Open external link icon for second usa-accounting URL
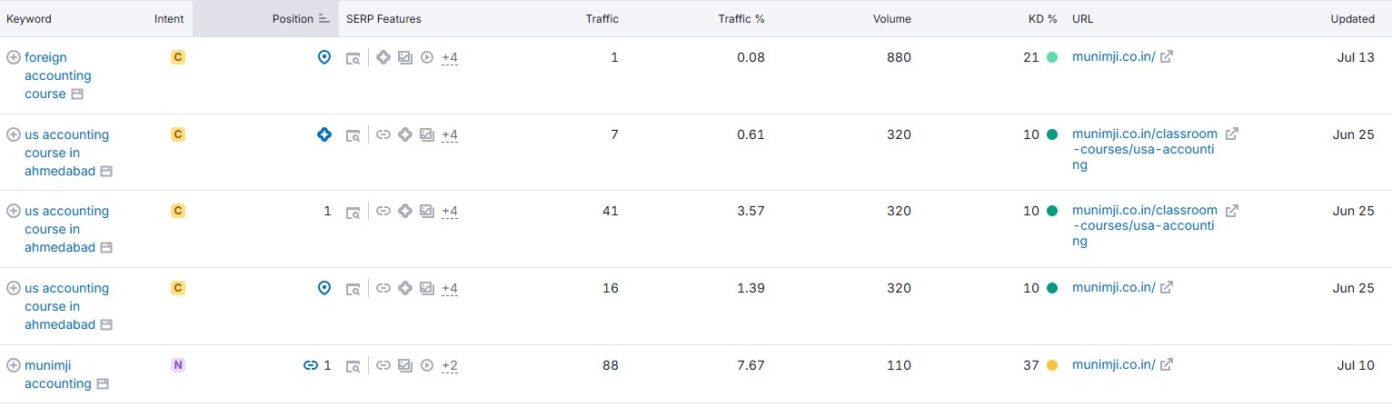 (x=1232, y=211)
